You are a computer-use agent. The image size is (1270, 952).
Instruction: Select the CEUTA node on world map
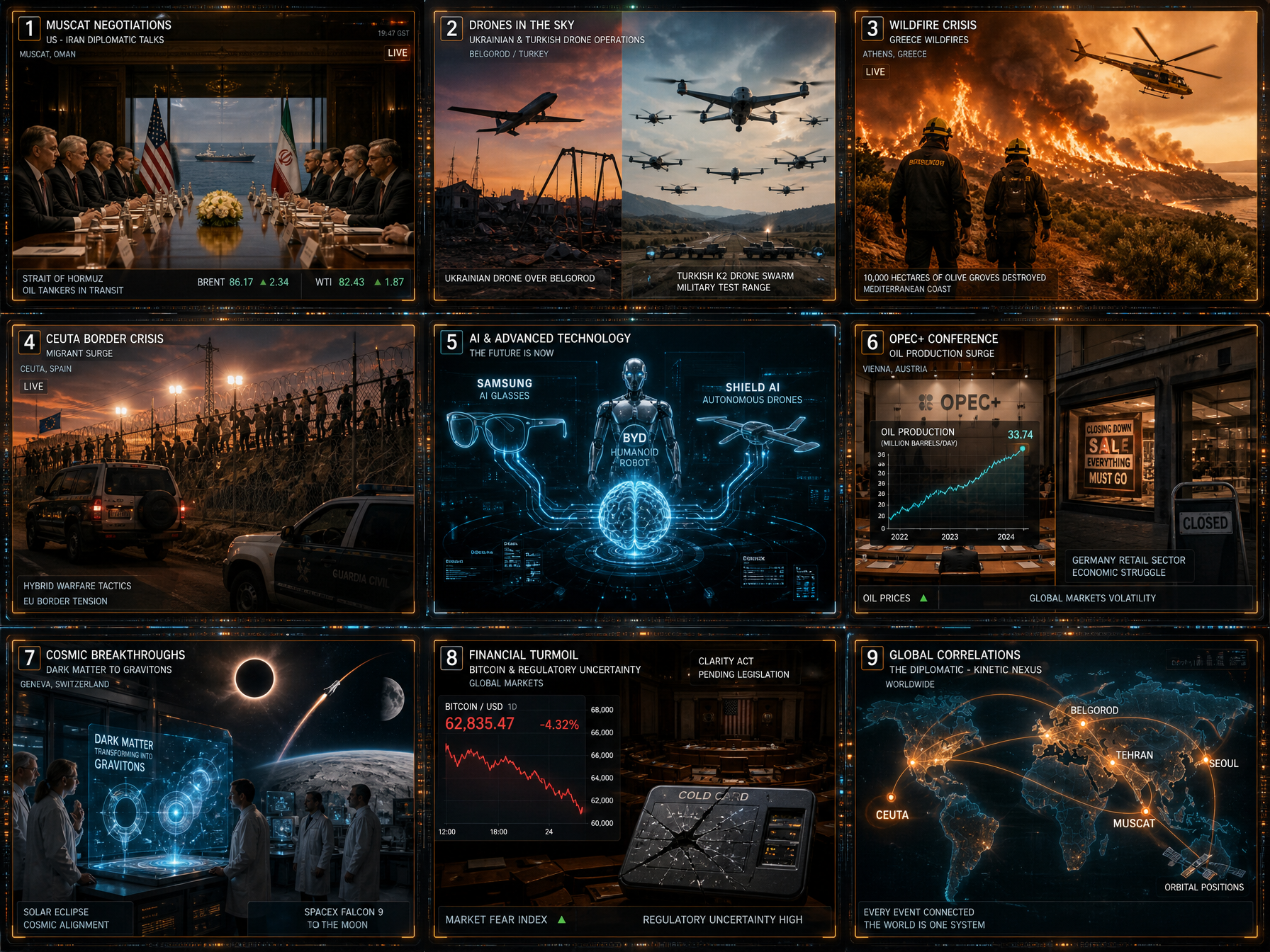(891, 797)
